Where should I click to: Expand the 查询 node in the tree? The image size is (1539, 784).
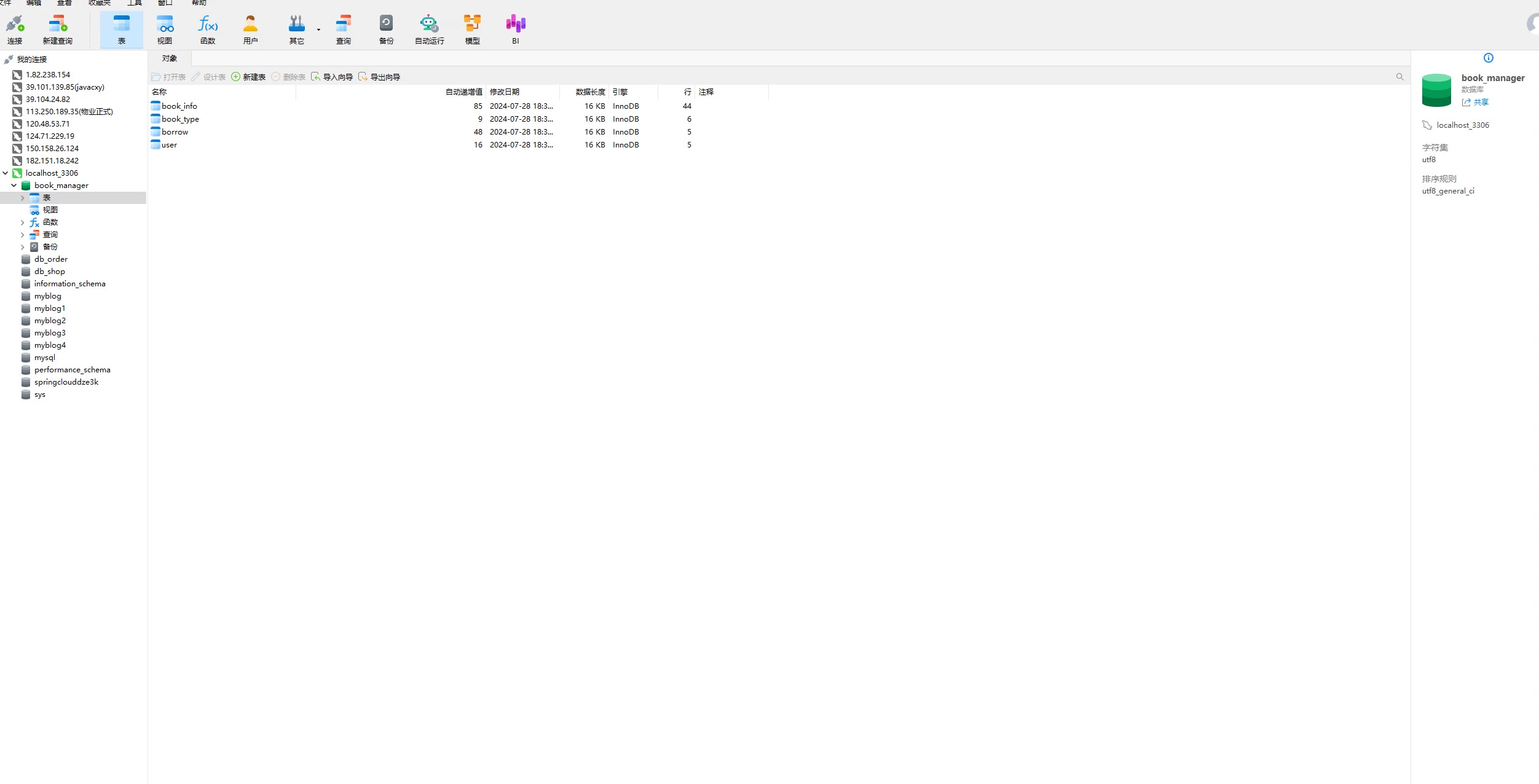(23, 235)
